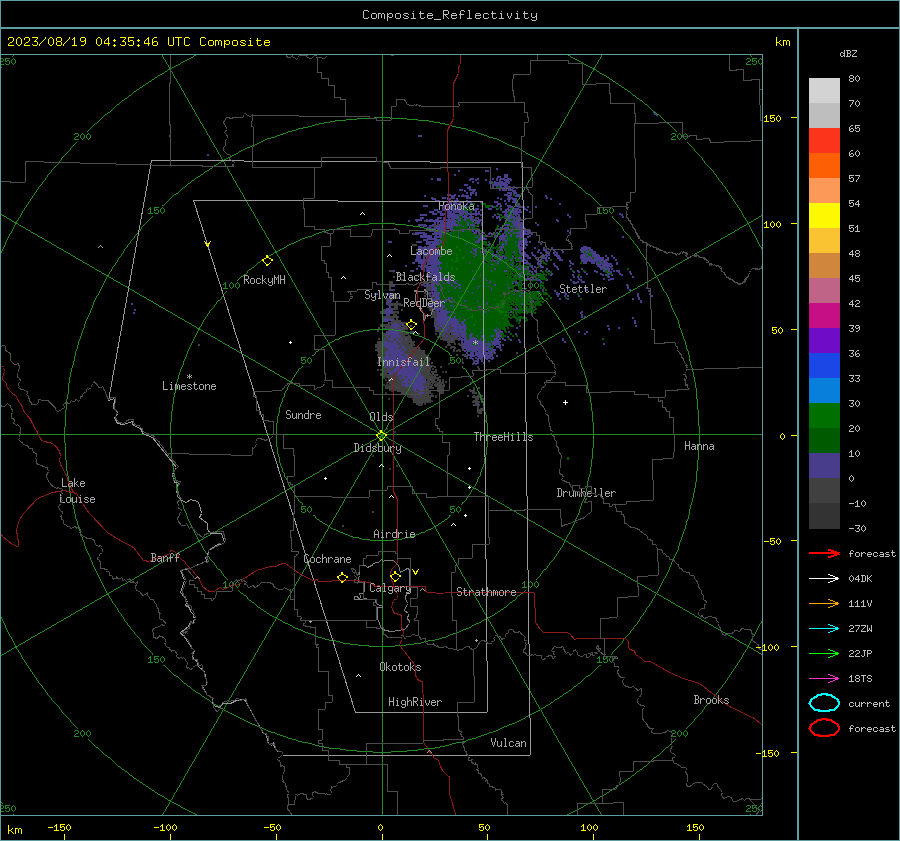900x841 pixels.
Task: Click the Hanna city label
Action: click(699, 446)
